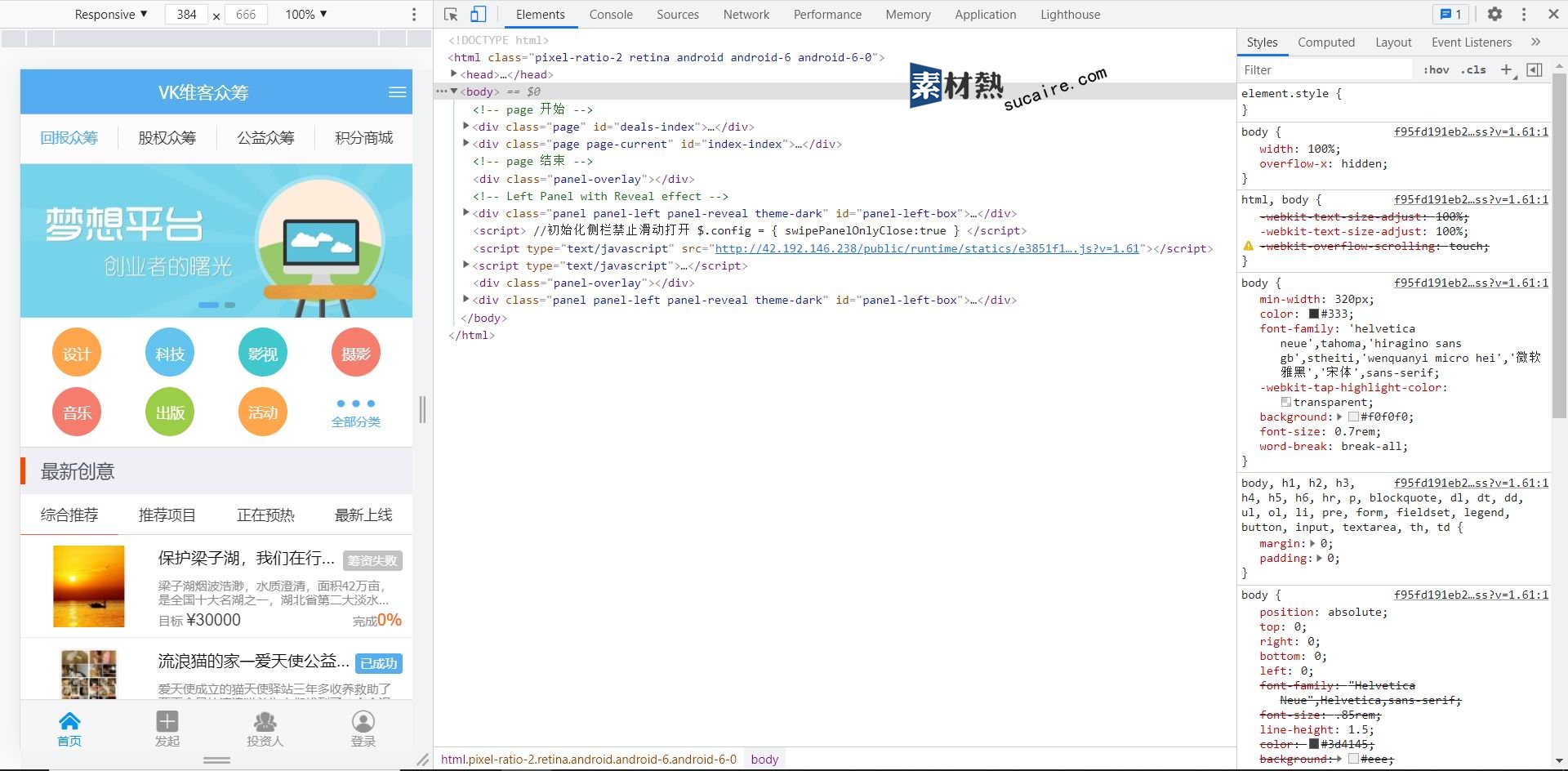1568x771 pixels.
Task: Open the script src URL link
Action: (x=927, y=248)
